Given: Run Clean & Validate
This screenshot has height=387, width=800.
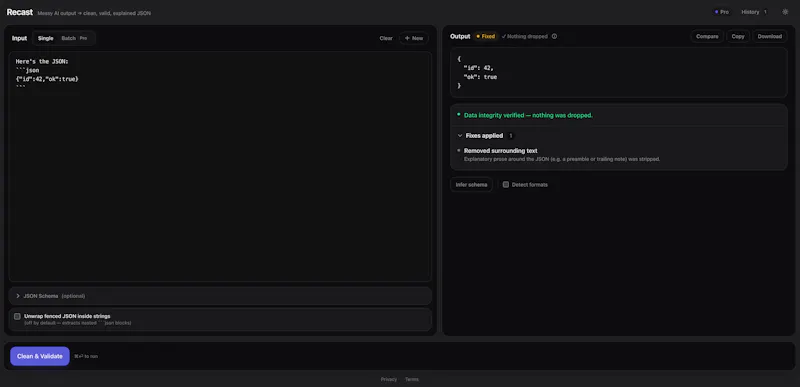Looking at the screenshot, I should pos(40,356).
